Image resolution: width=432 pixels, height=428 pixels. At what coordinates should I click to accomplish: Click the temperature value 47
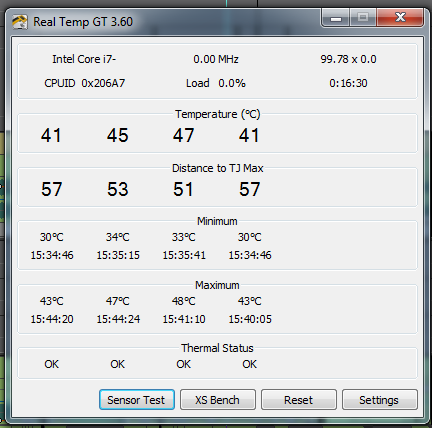pyautogui.click(x=183, y=135)
